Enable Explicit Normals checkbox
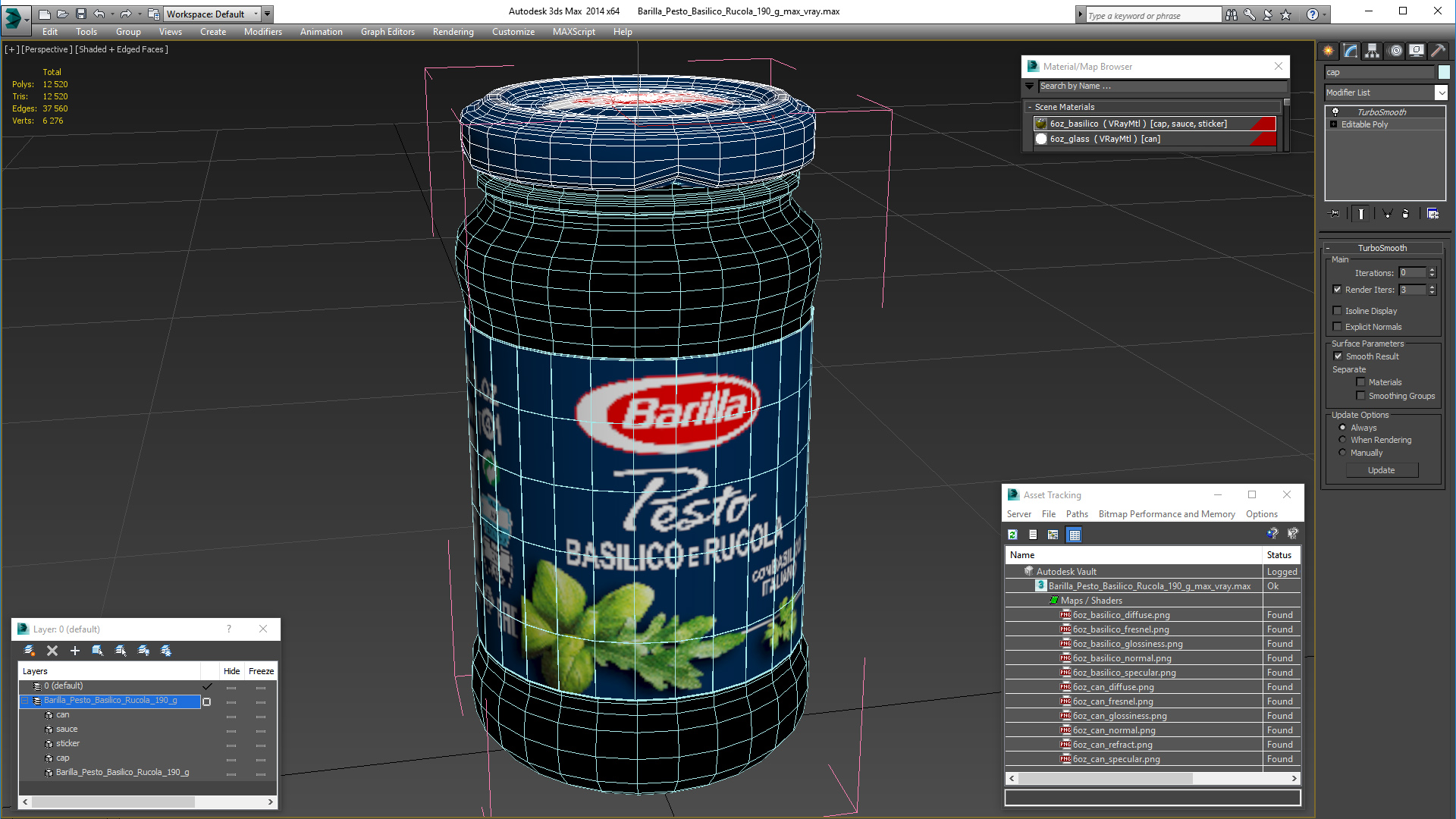This screenshot has width=1456, height=819. pos(1338,326)
